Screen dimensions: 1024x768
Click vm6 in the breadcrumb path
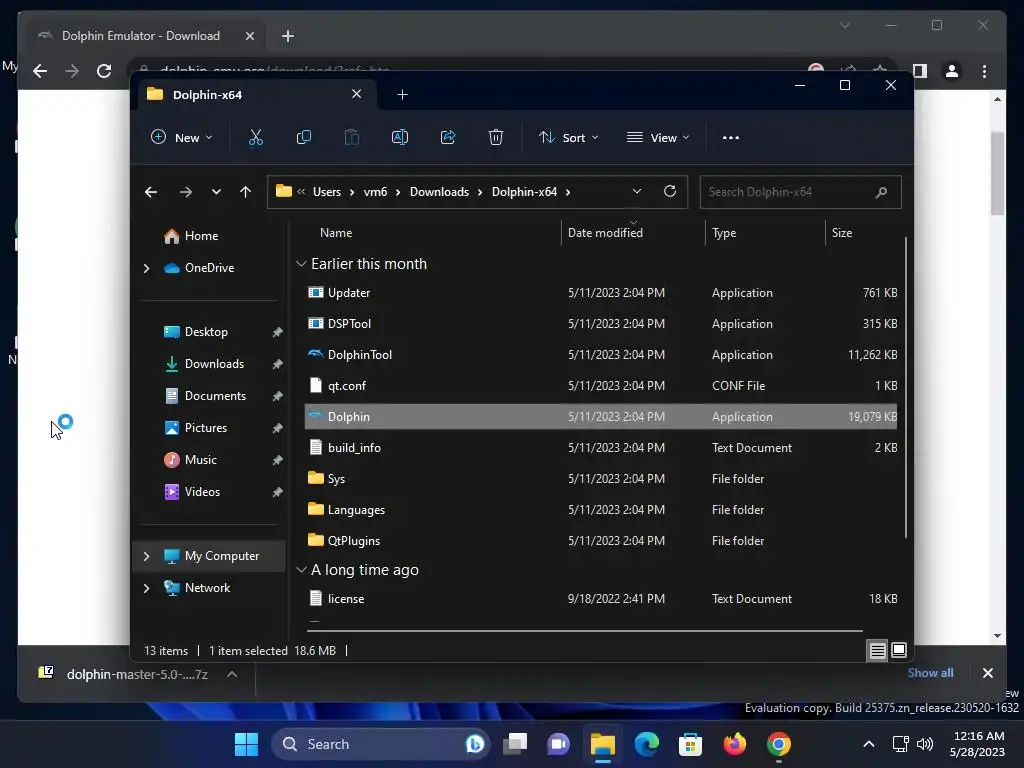375,192
